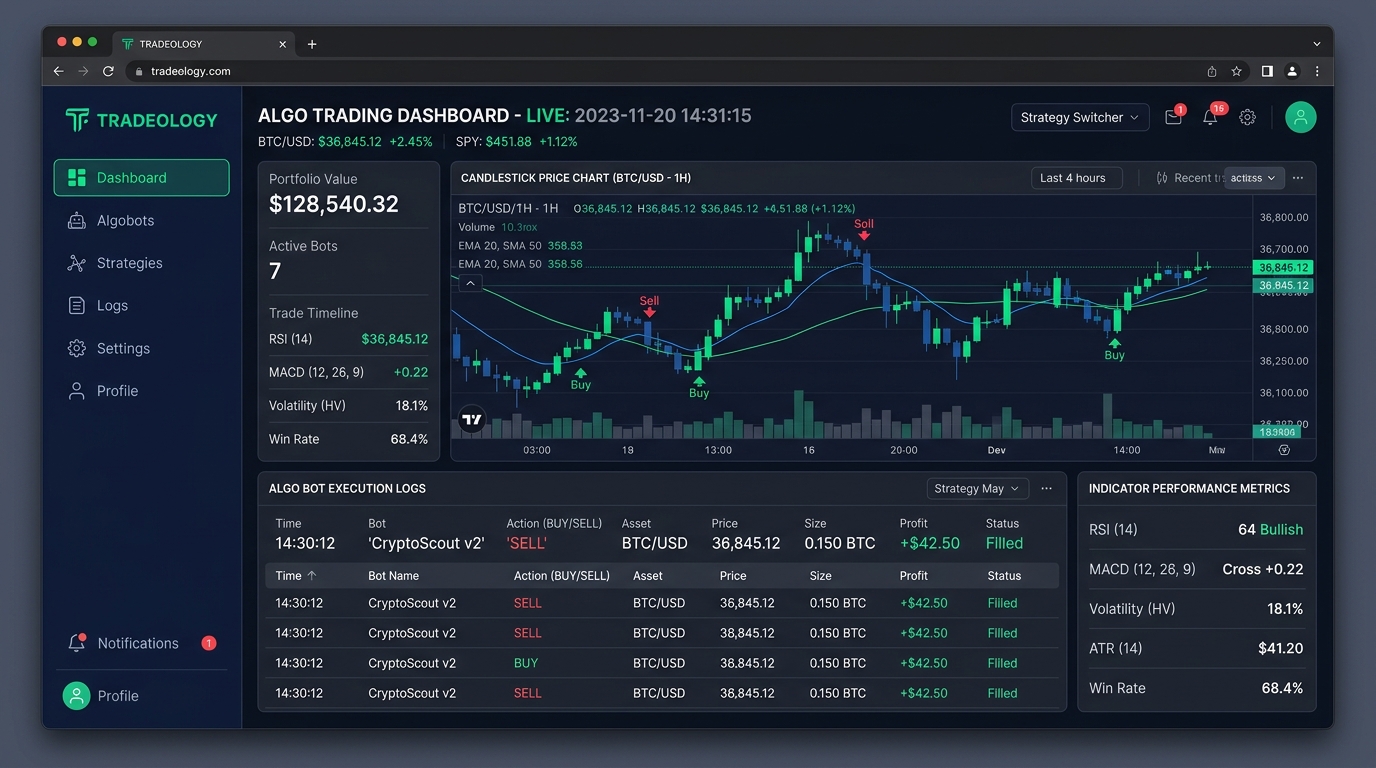Click the Profile person icon below Settings

[x=76, y=391]
